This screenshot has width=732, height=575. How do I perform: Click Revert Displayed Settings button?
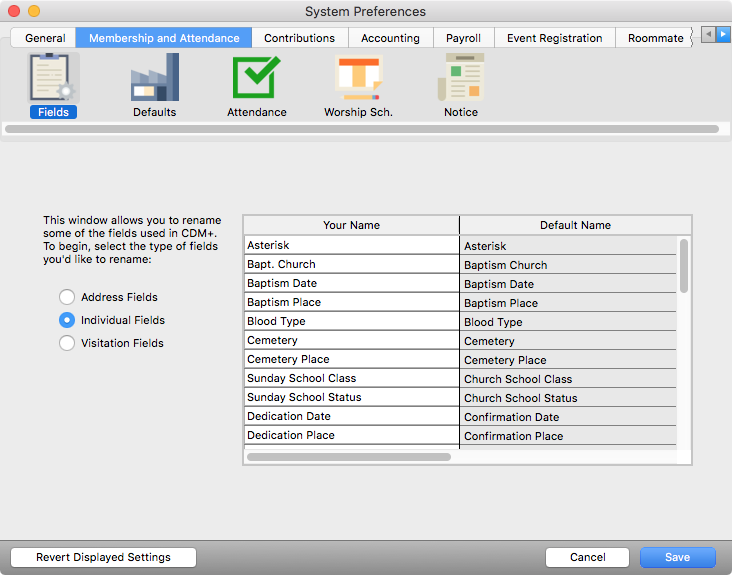pos(103,557)
